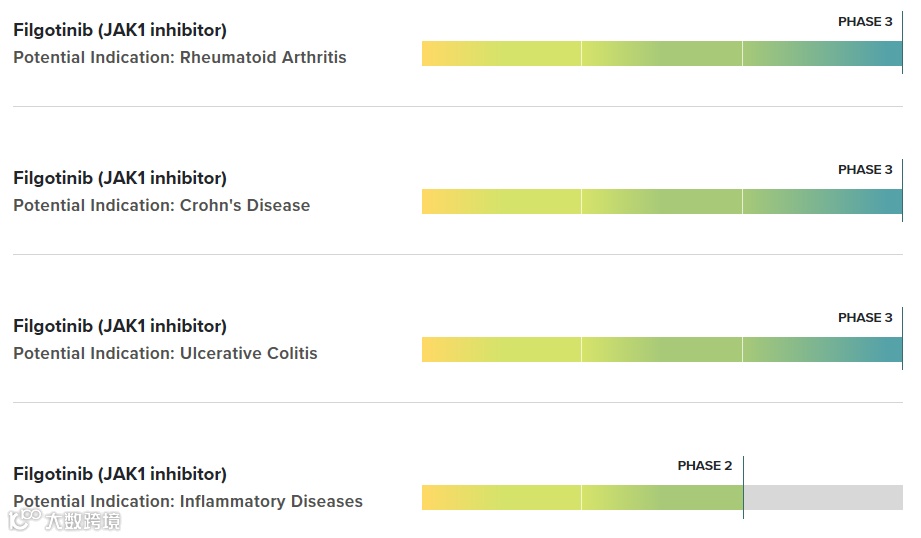Click the Filgotinib title above Ulcerative Colitis
This screenshot has height=538, width=921.
click(120, 326)
